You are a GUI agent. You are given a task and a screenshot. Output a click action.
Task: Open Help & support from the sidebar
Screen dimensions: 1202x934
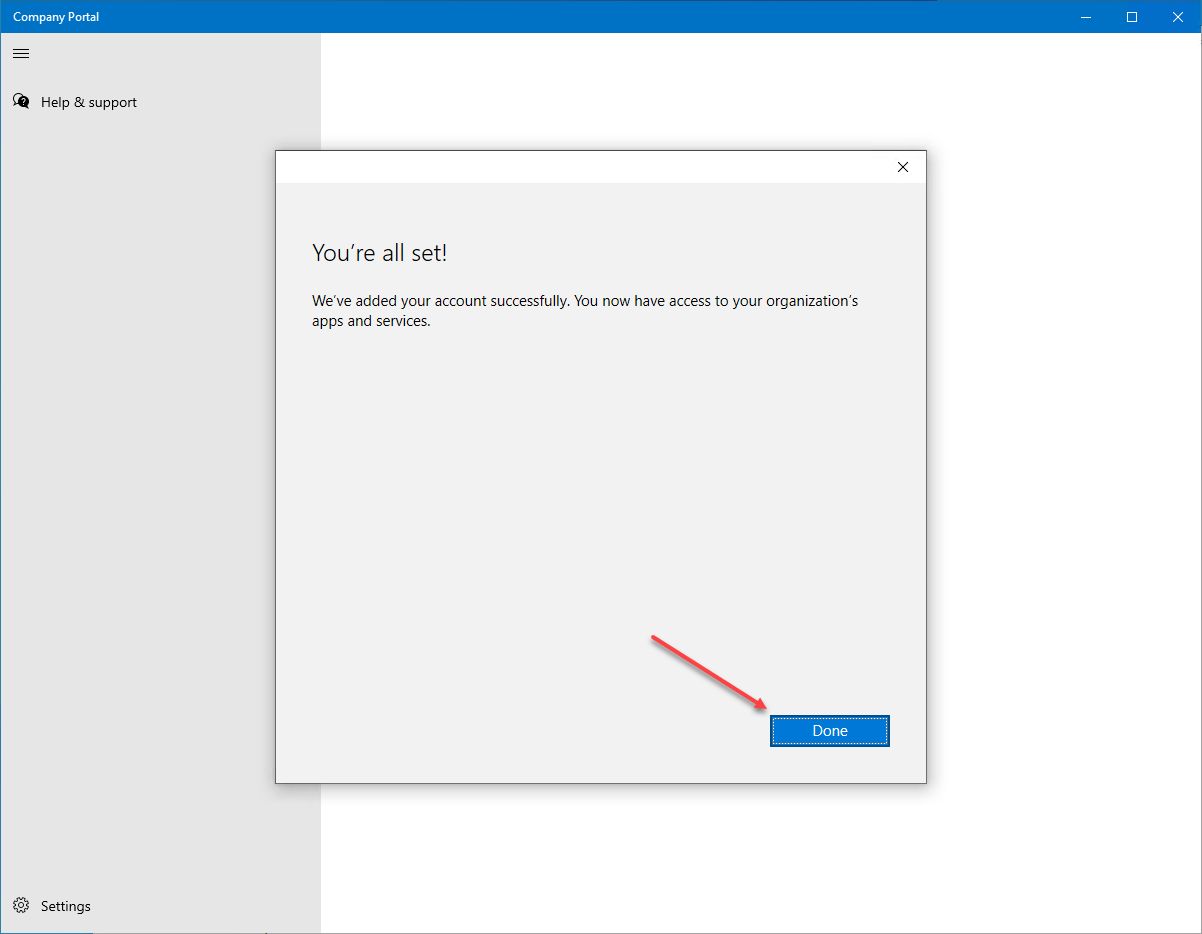[x=89, y=101]
